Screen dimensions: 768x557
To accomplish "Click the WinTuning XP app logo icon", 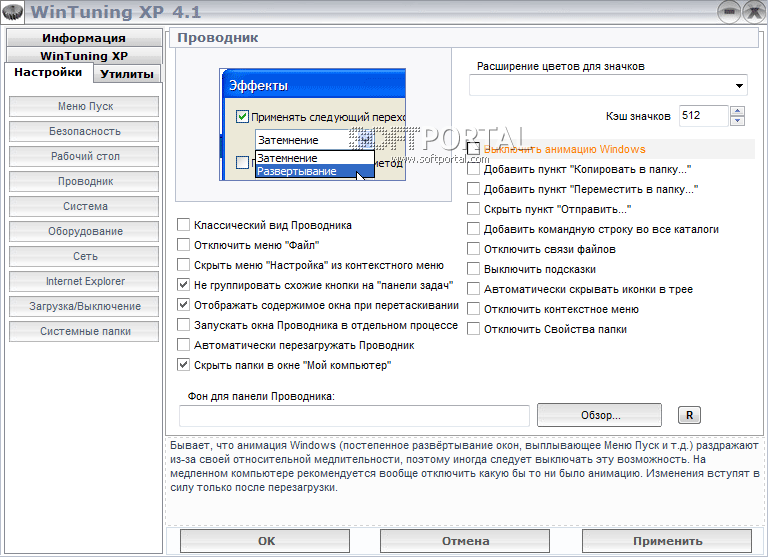I will (13, 12).
